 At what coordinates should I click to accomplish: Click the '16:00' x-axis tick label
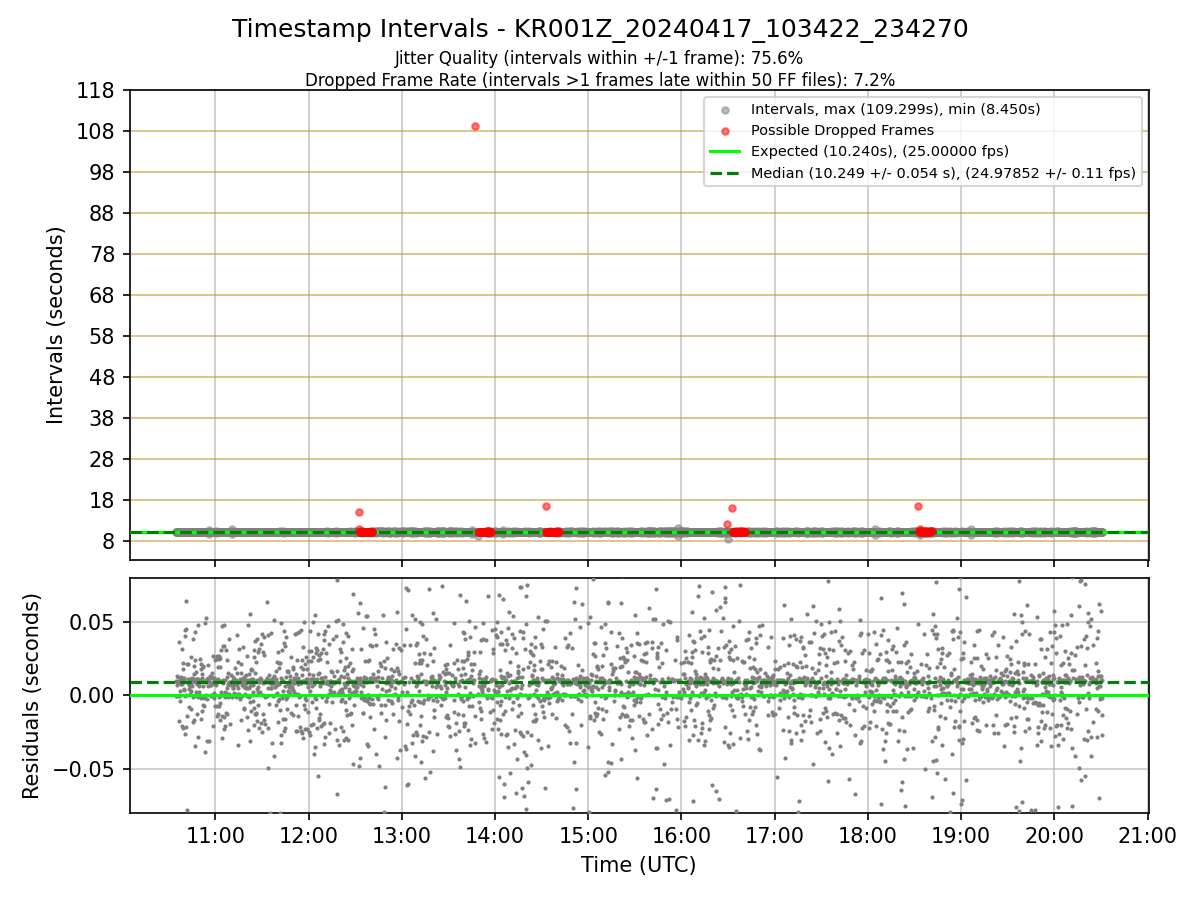(681, 836)
